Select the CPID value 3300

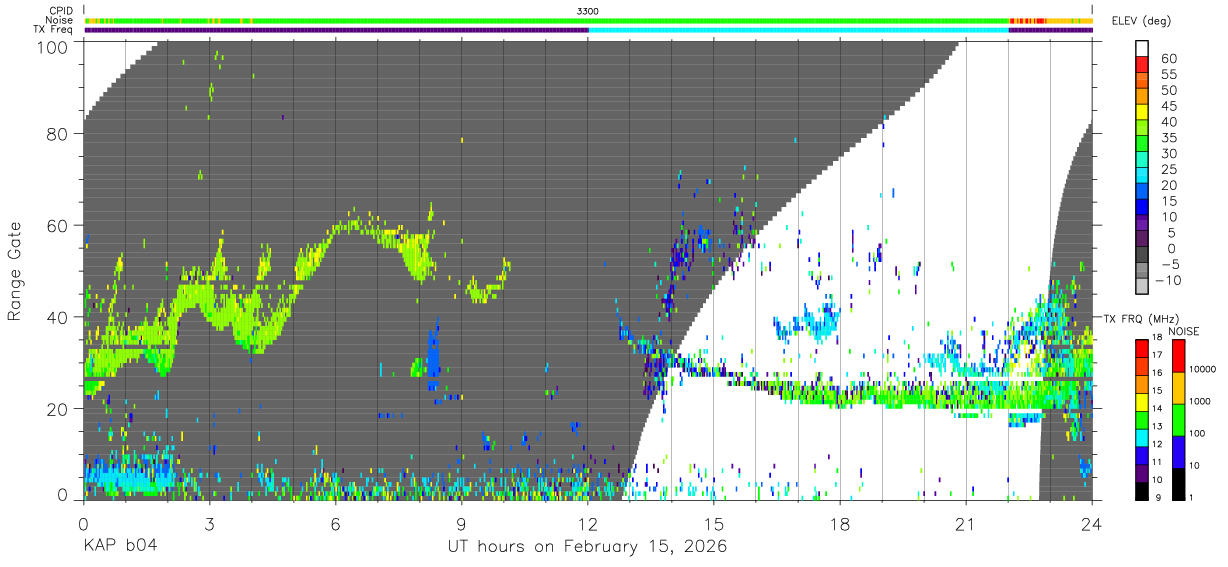(x=588, y=11)
